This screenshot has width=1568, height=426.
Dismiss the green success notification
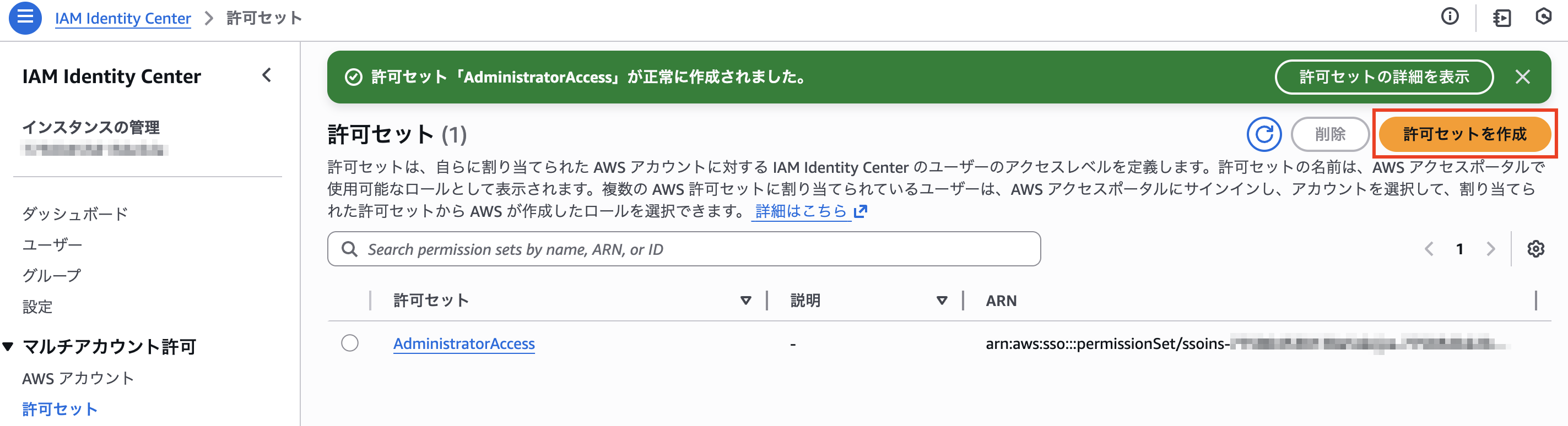(x=1522, y=77)
